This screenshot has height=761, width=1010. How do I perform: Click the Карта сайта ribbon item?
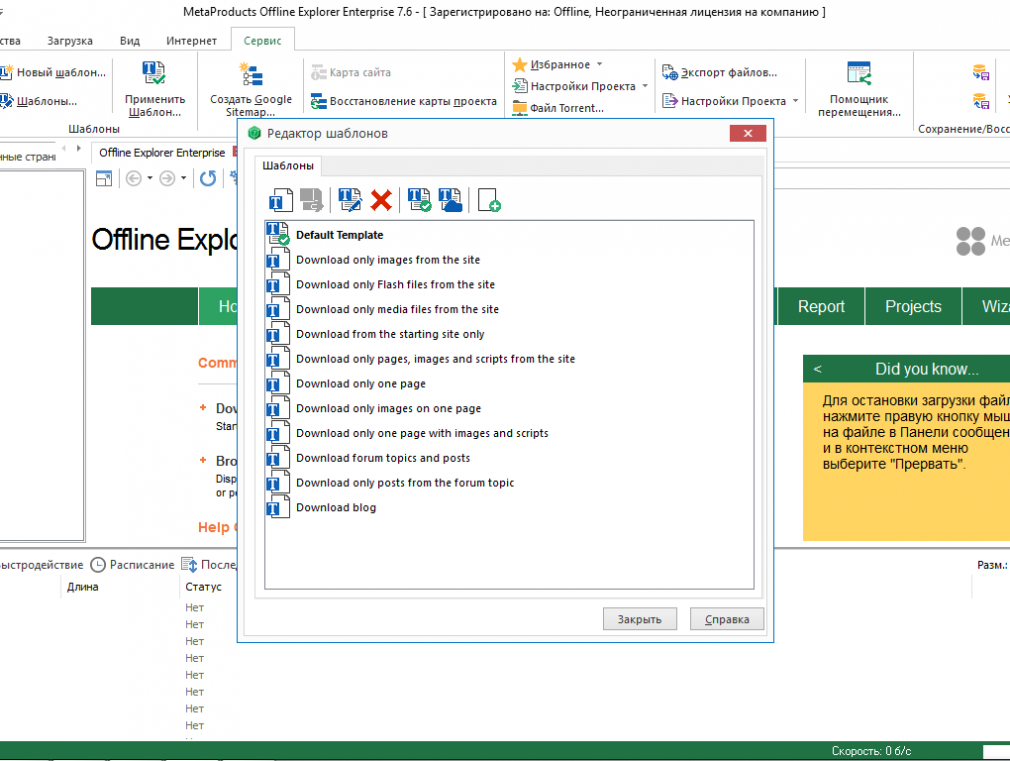(x=351, y=72)
